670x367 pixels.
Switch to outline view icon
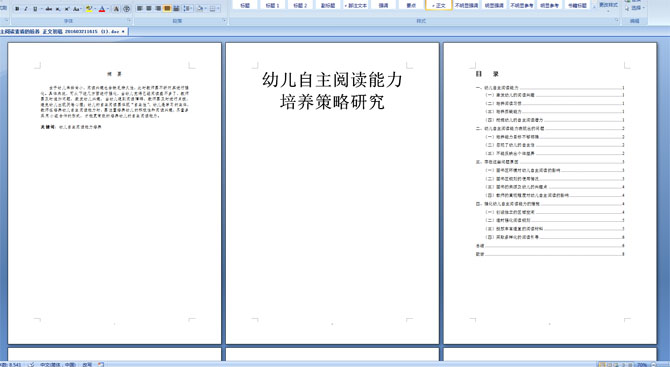[x=624, y=364]
